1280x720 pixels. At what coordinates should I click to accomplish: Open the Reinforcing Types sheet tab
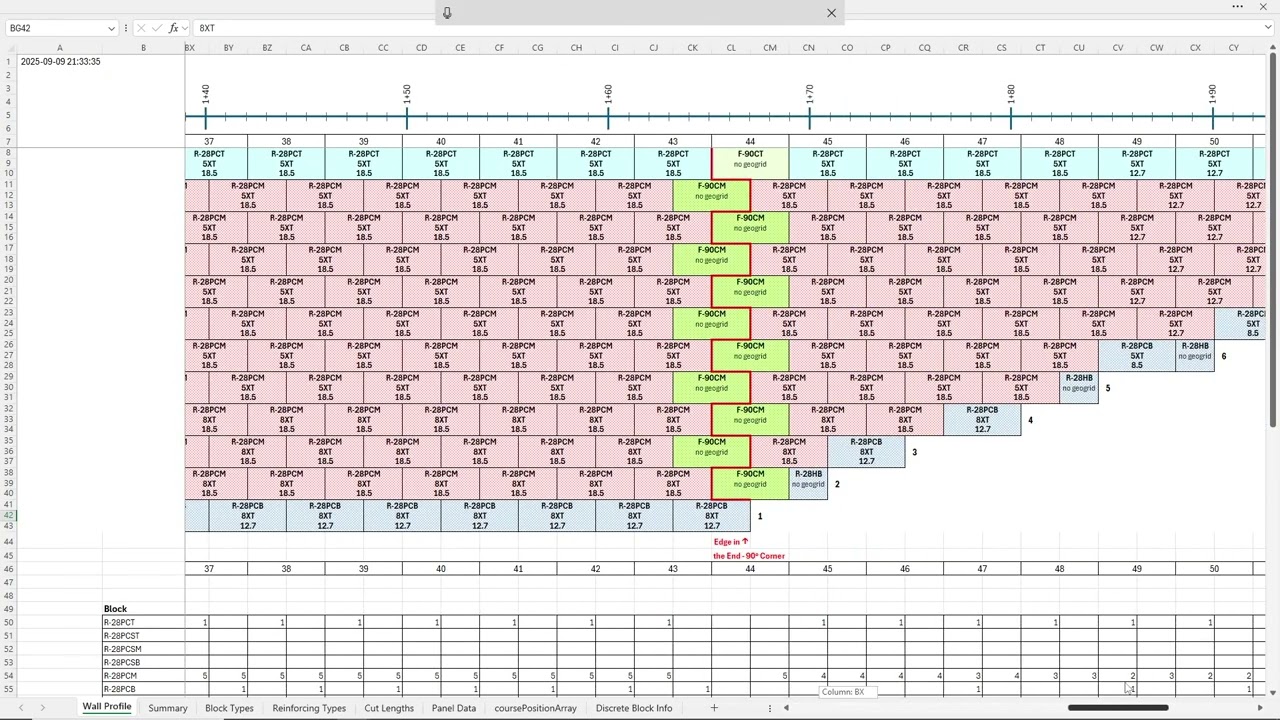pyautogui.click(x=309, y=708)
